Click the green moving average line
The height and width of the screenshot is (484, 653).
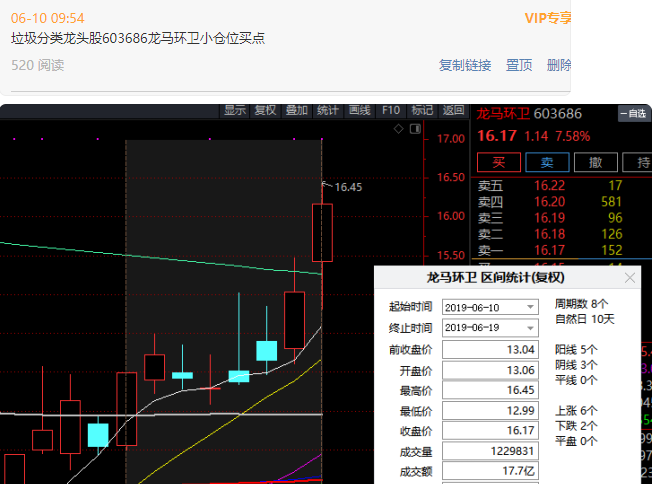pos(161,257)
